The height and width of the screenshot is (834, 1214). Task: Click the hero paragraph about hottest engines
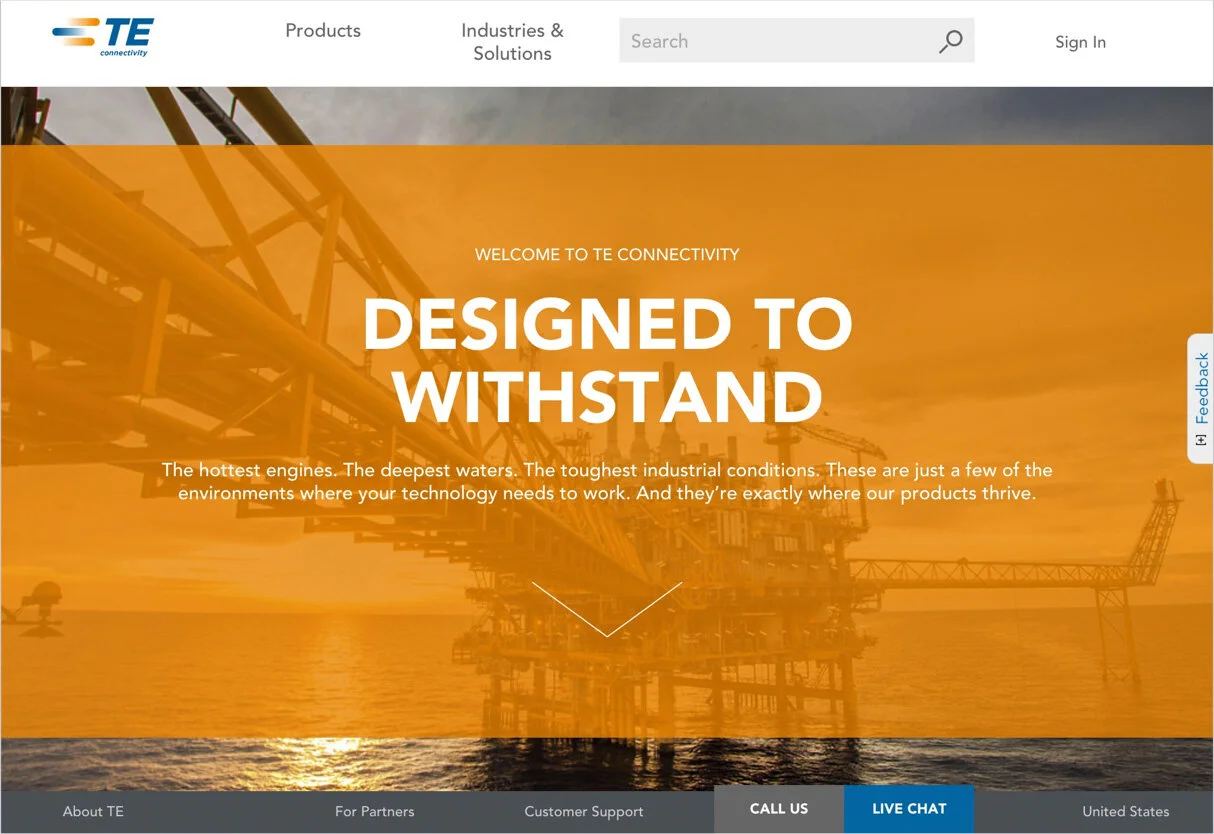pyautogui.click(x=607, y=481)
